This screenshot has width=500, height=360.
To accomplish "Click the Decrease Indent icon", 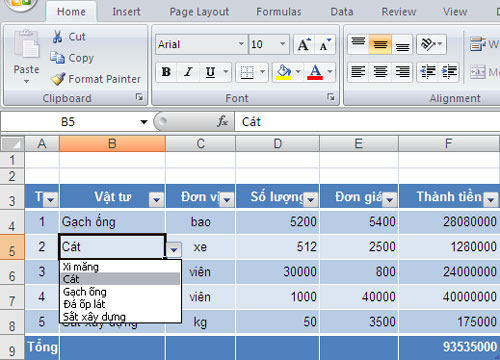I will [x=428, y=72].
